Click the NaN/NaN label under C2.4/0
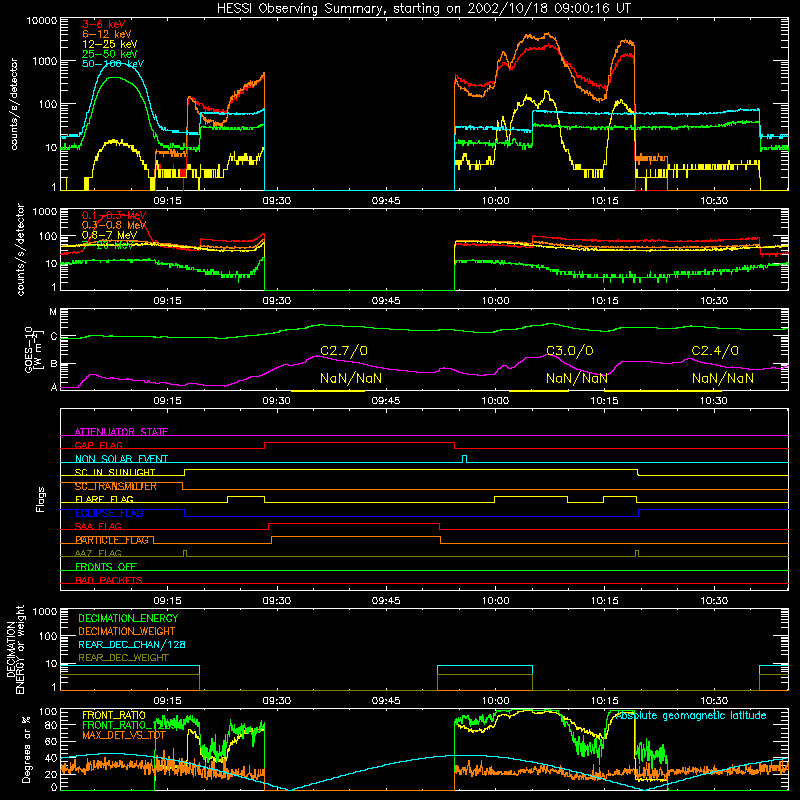This screenshot has height=800, width=800. point(722,378)
